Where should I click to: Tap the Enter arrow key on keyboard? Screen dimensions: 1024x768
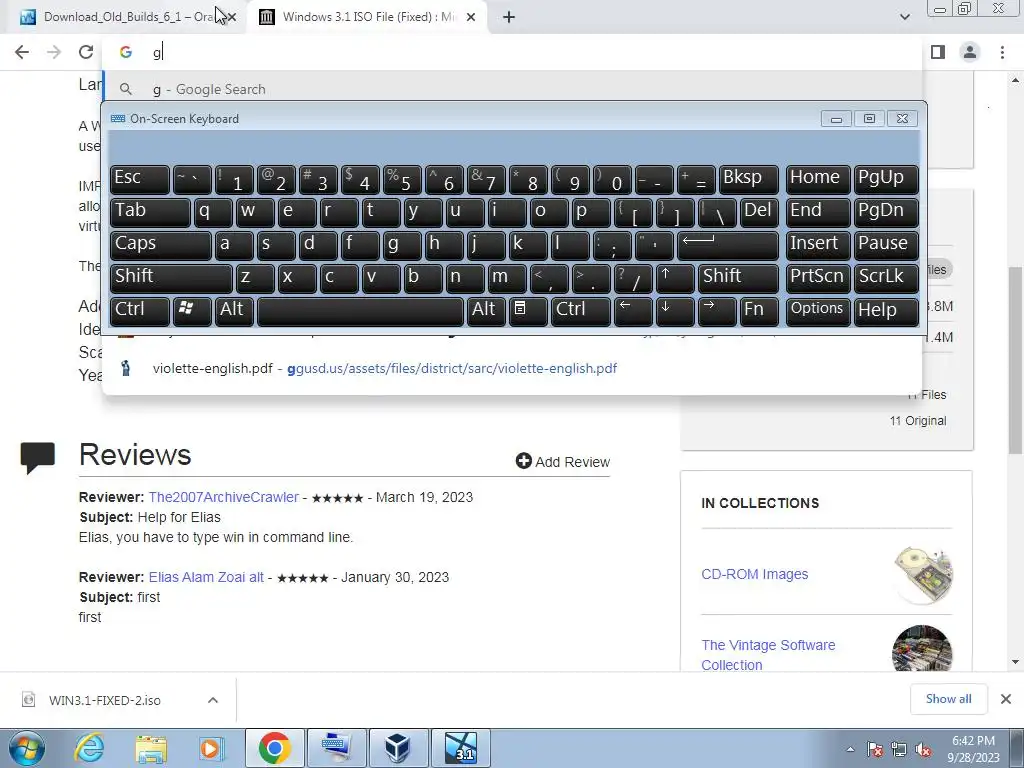coord(728,244)
